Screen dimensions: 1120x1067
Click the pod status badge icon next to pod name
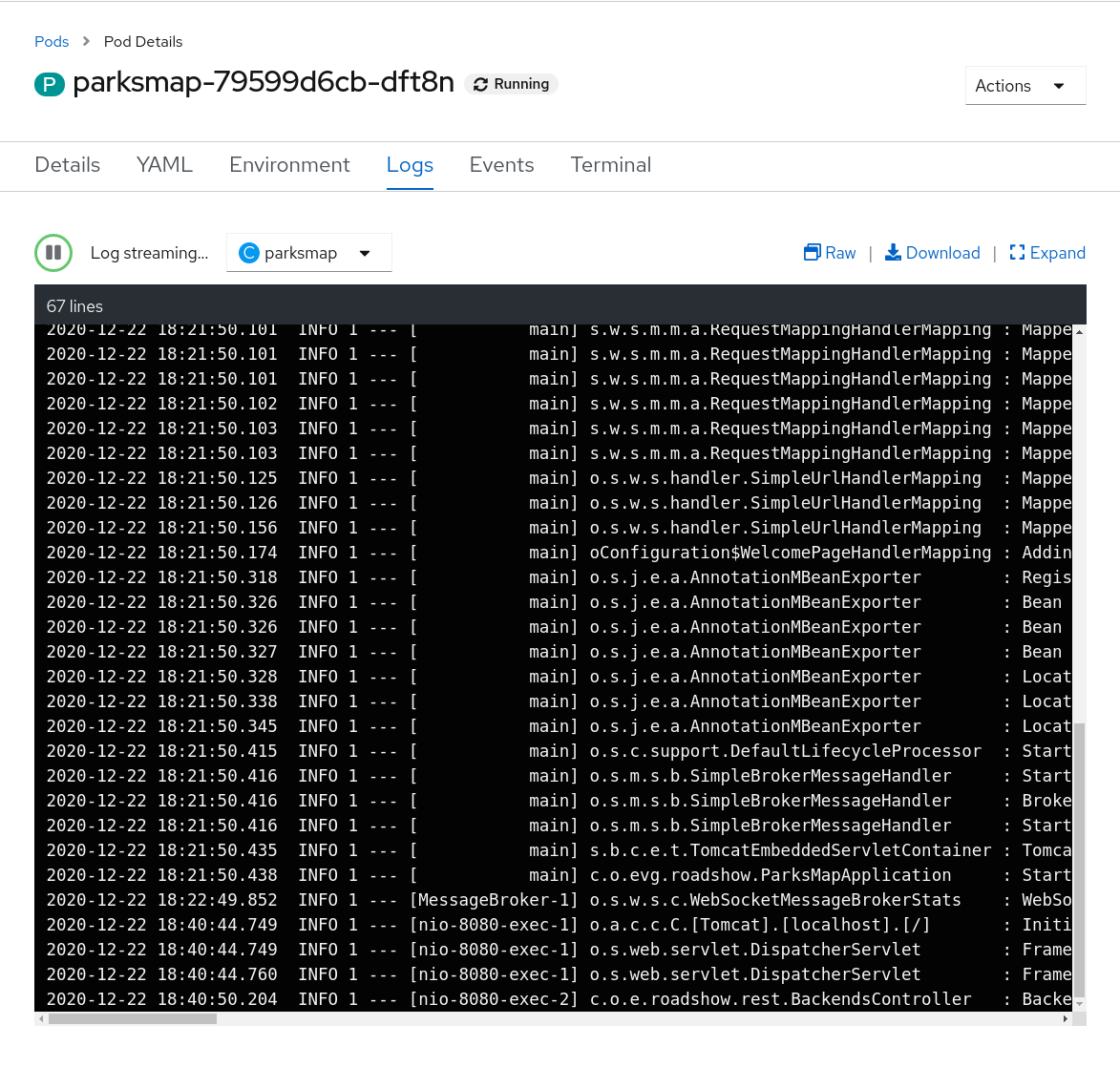(49, 83)
